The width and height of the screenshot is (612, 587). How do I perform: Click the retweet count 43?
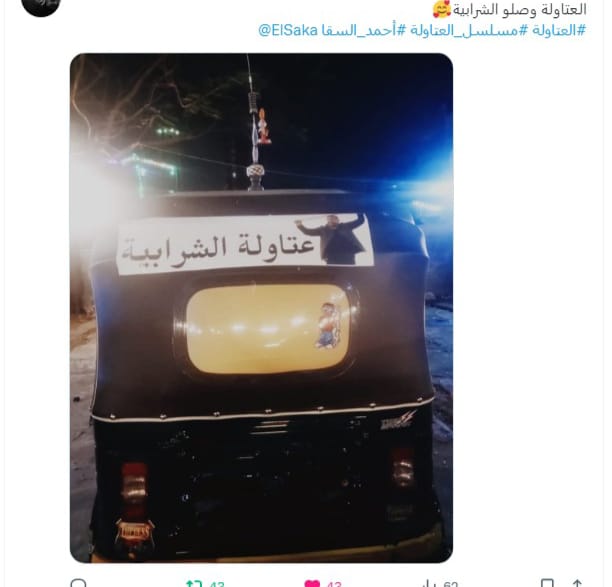217,584
